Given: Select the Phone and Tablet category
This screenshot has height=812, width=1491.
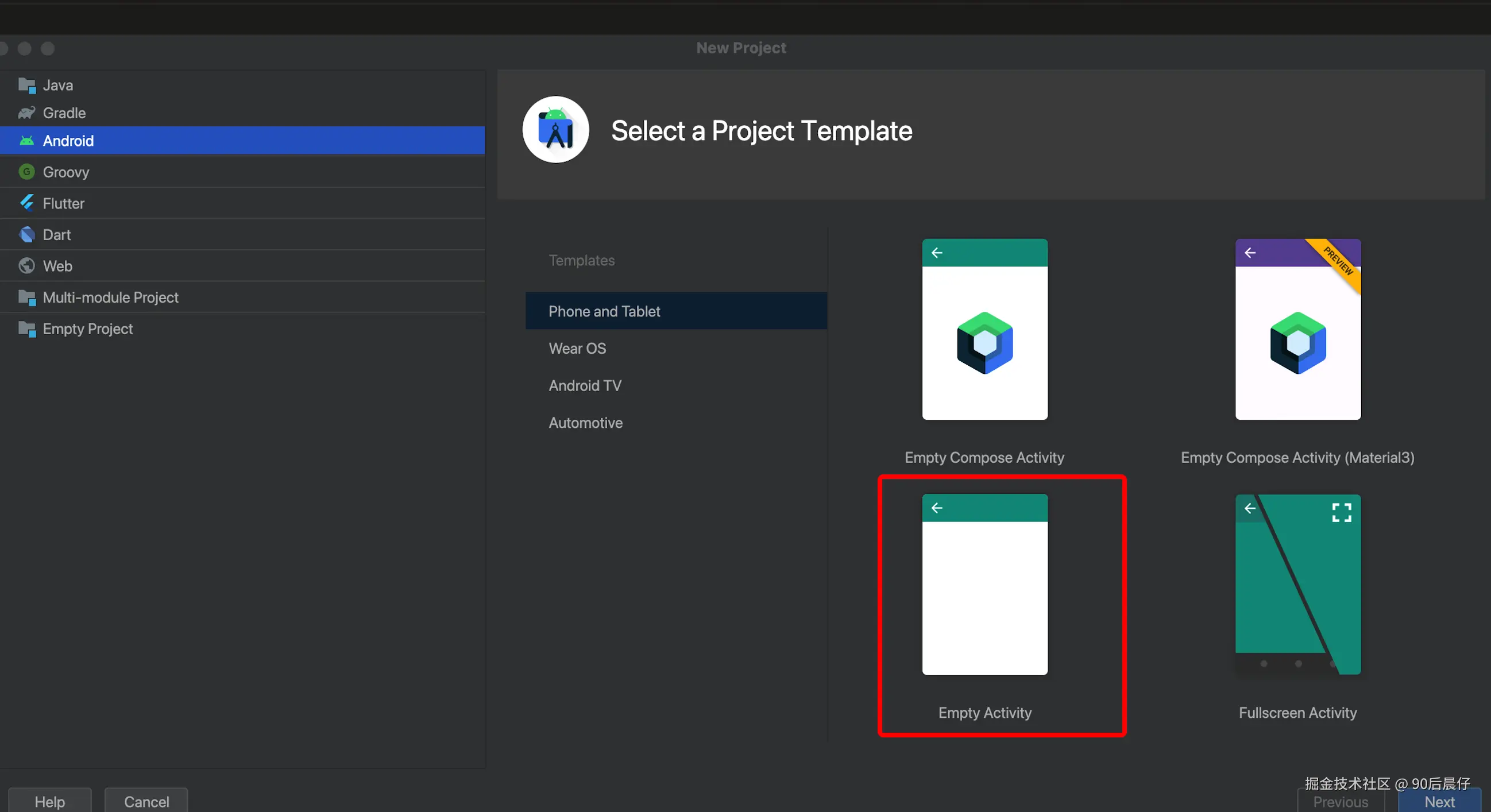Looking at the screenshot, I should (604, 311).
